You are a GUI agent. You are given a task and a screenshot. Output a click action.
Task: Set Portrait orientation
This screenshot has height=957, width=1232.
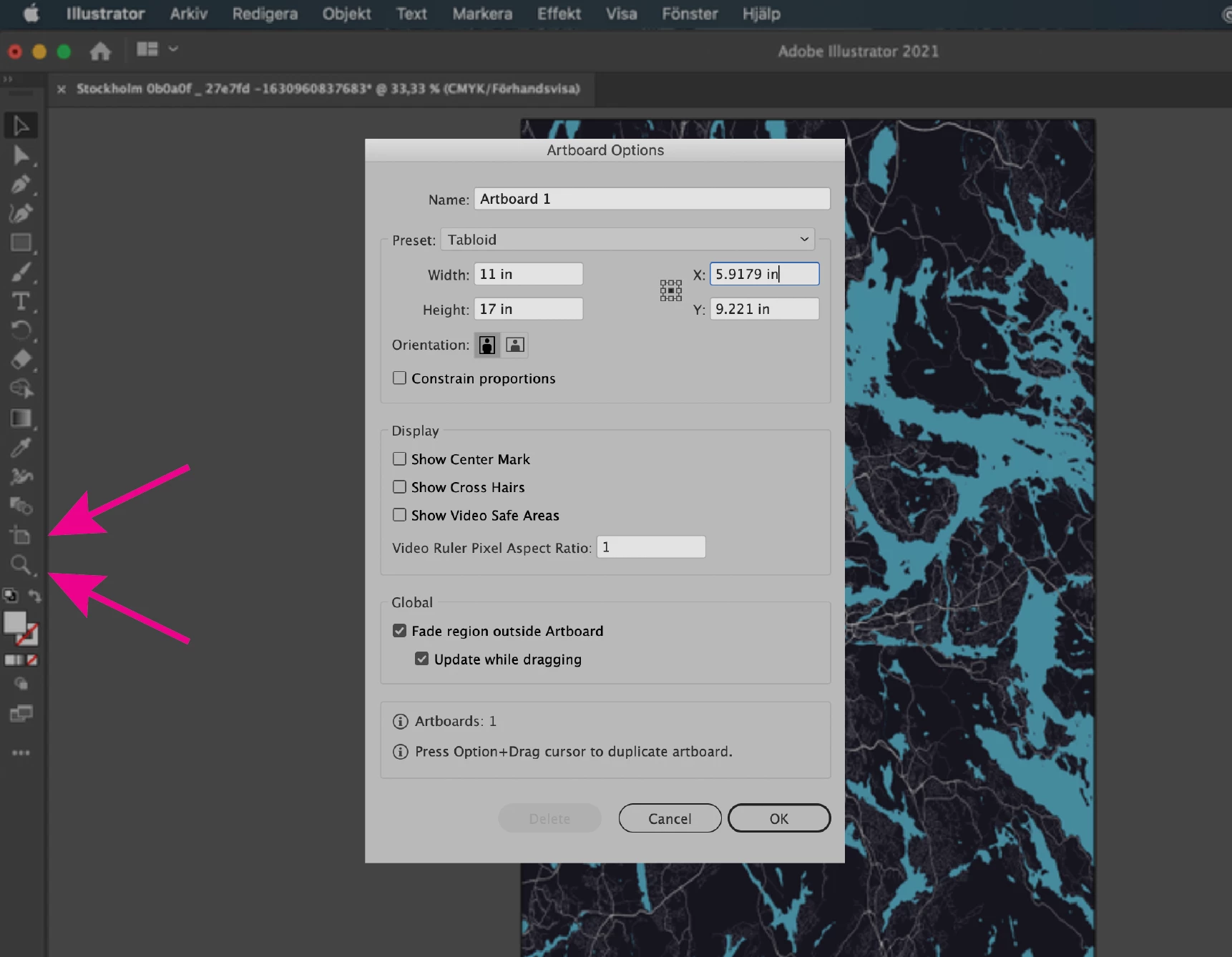point(487,345)
